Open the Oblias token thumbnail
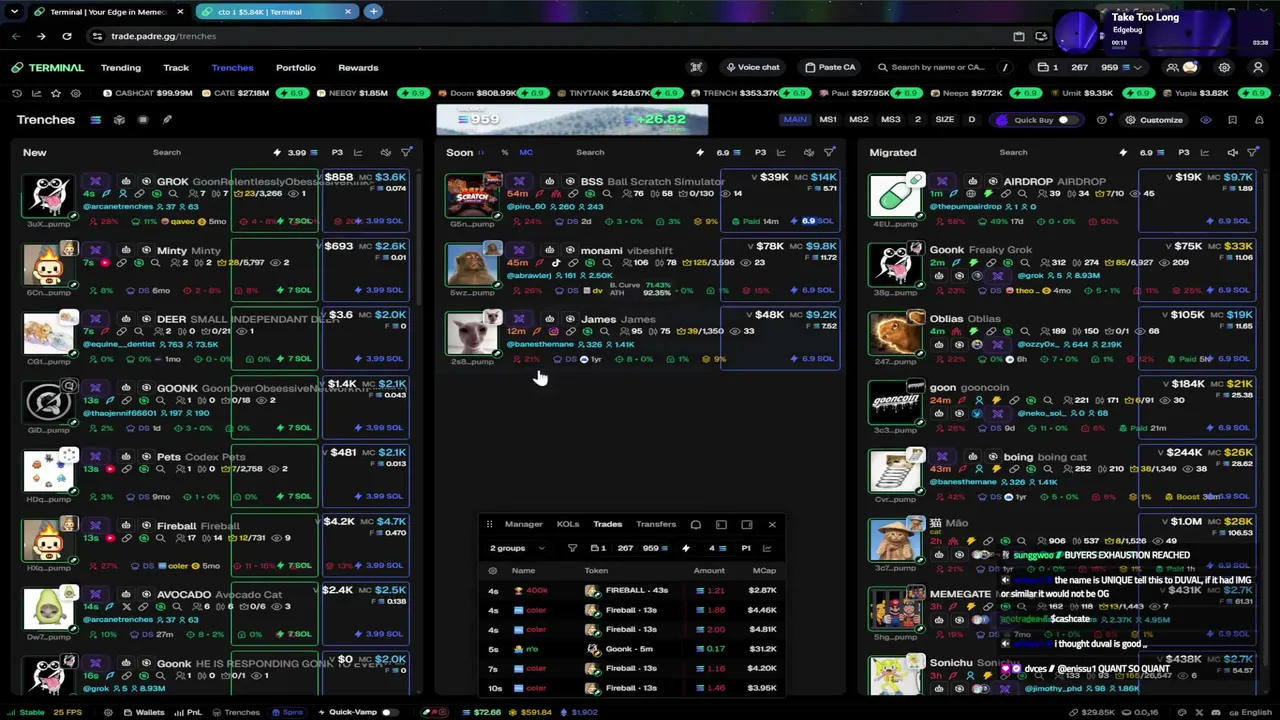The height and width of the screenshot is (720, 1280). point(895,333)
